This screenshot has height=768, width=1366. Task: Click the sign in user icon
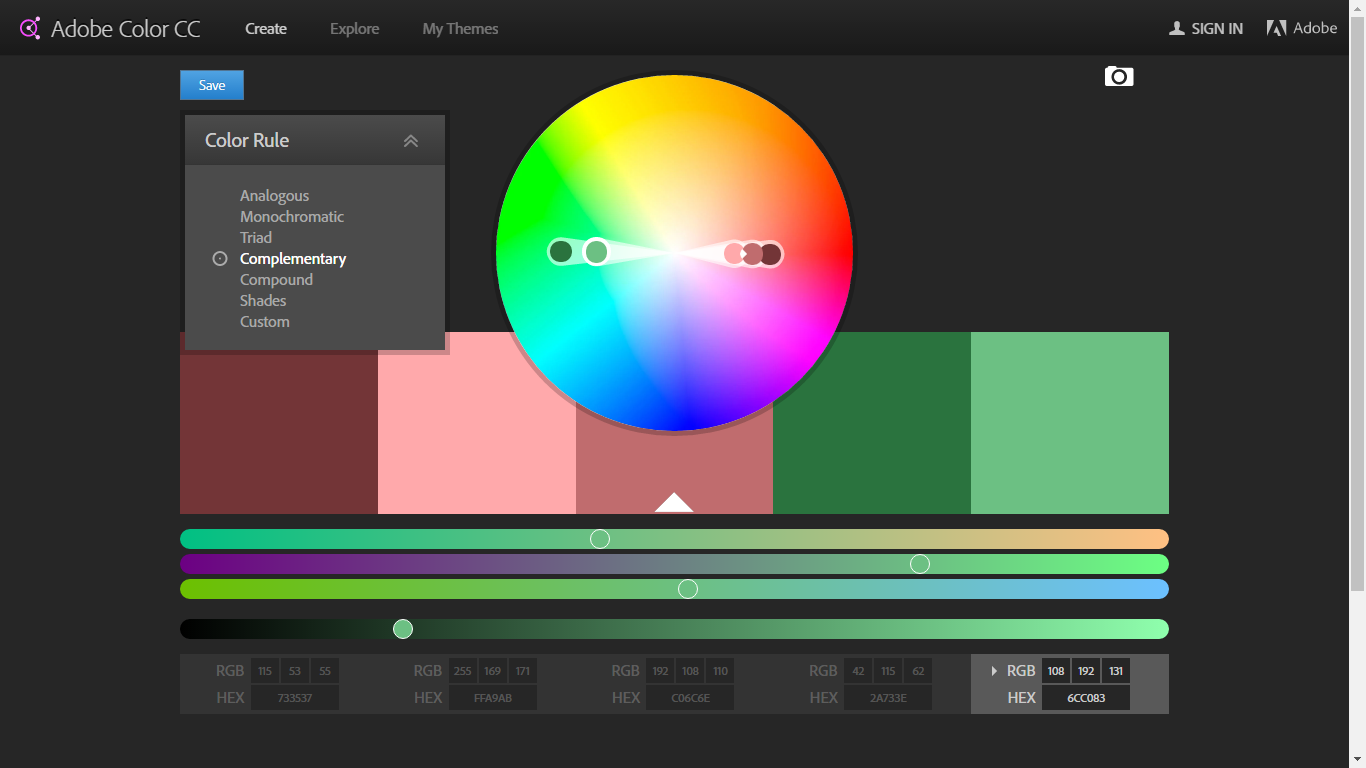pyautogui.click(x=1177, y=28)
